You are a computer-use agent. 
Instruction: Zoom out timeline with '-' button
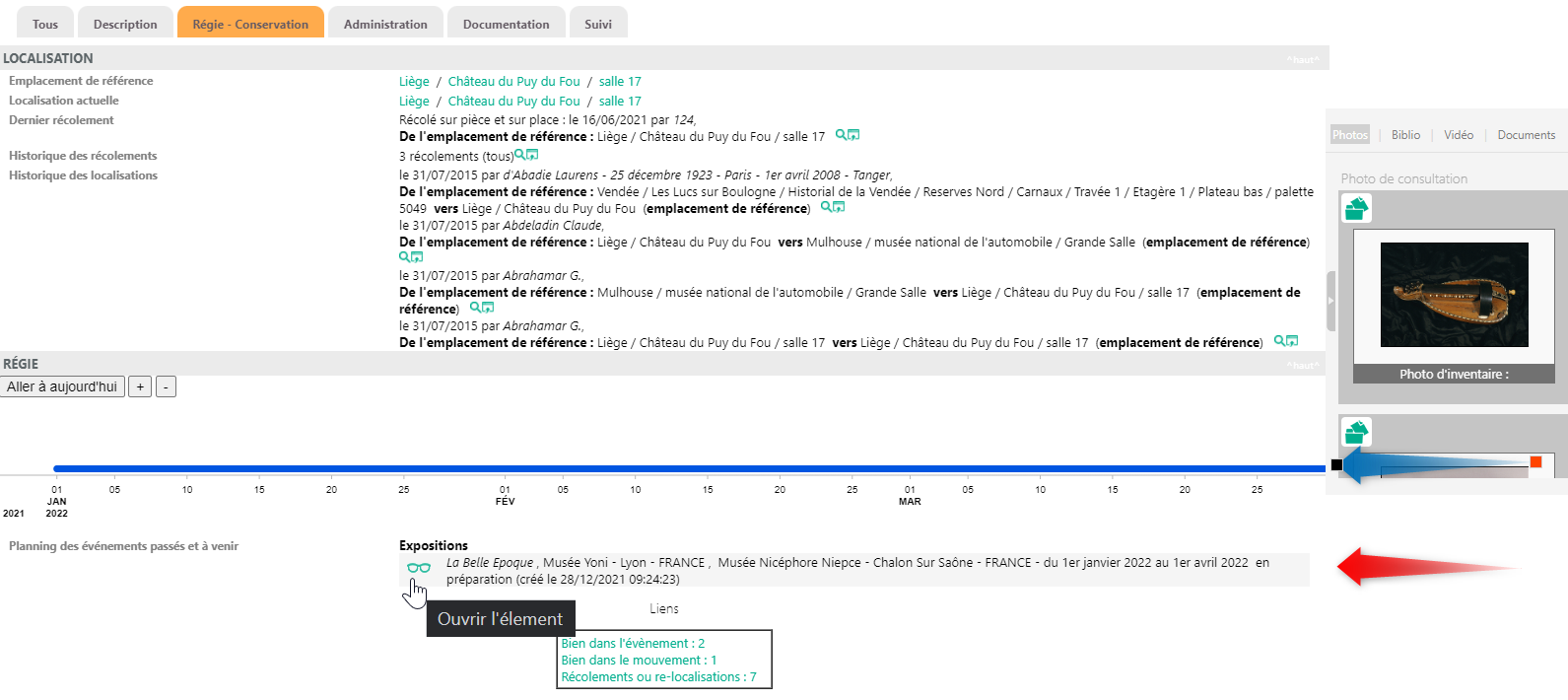click(x=166, y=386)
